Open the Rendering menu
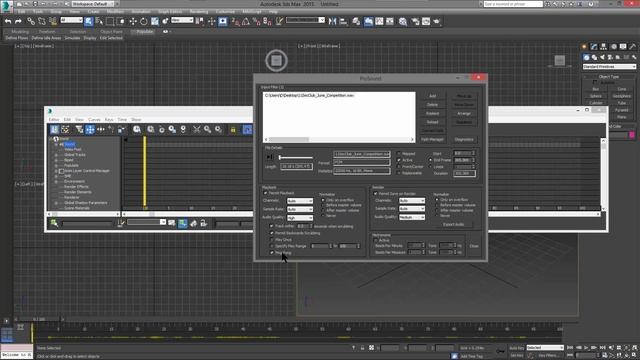 pyautogui.click(x=199, y=11)
